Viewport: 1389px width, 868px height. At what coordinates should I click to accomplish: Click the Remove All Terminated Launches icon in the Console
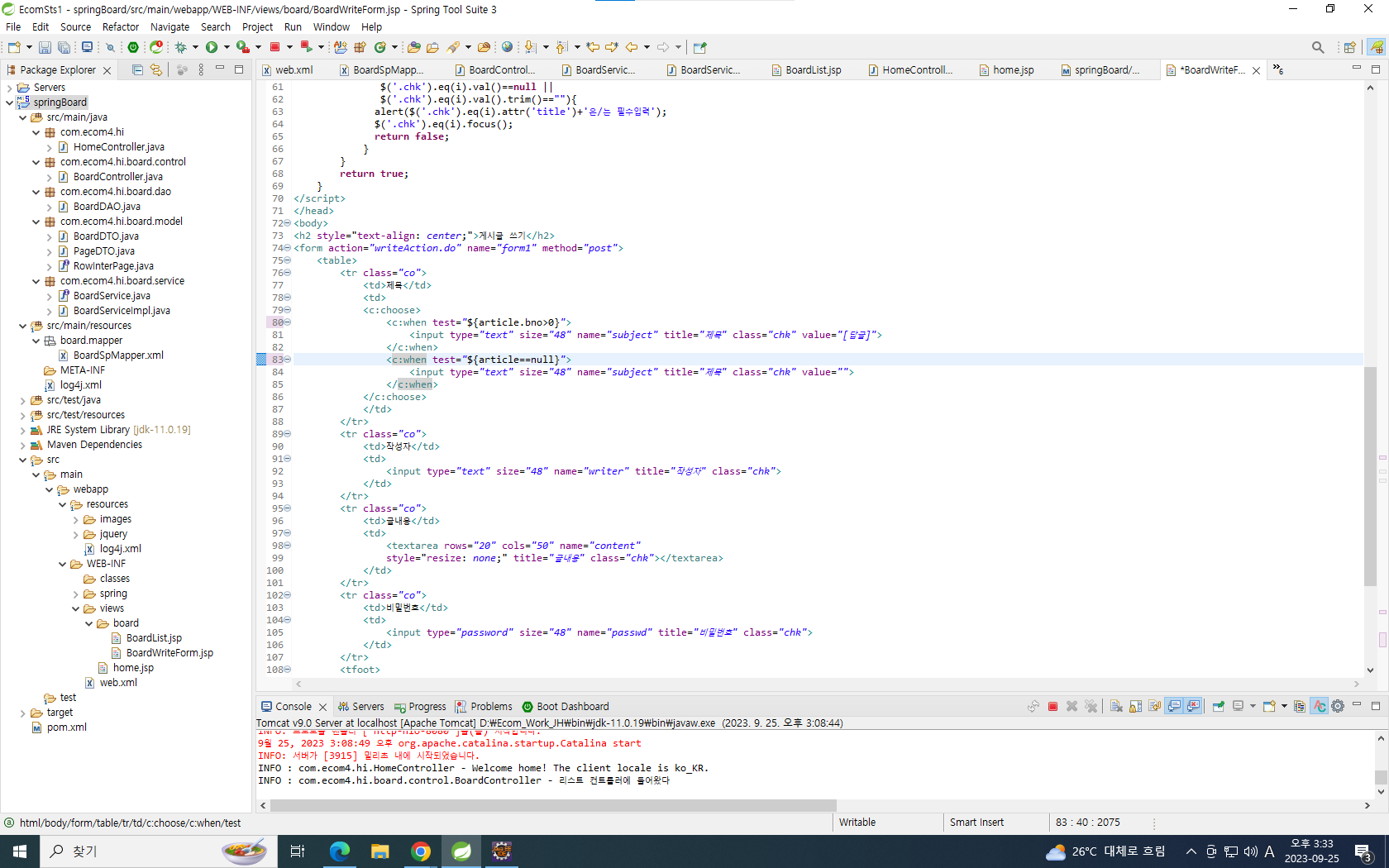click(x=1091, y=706)
